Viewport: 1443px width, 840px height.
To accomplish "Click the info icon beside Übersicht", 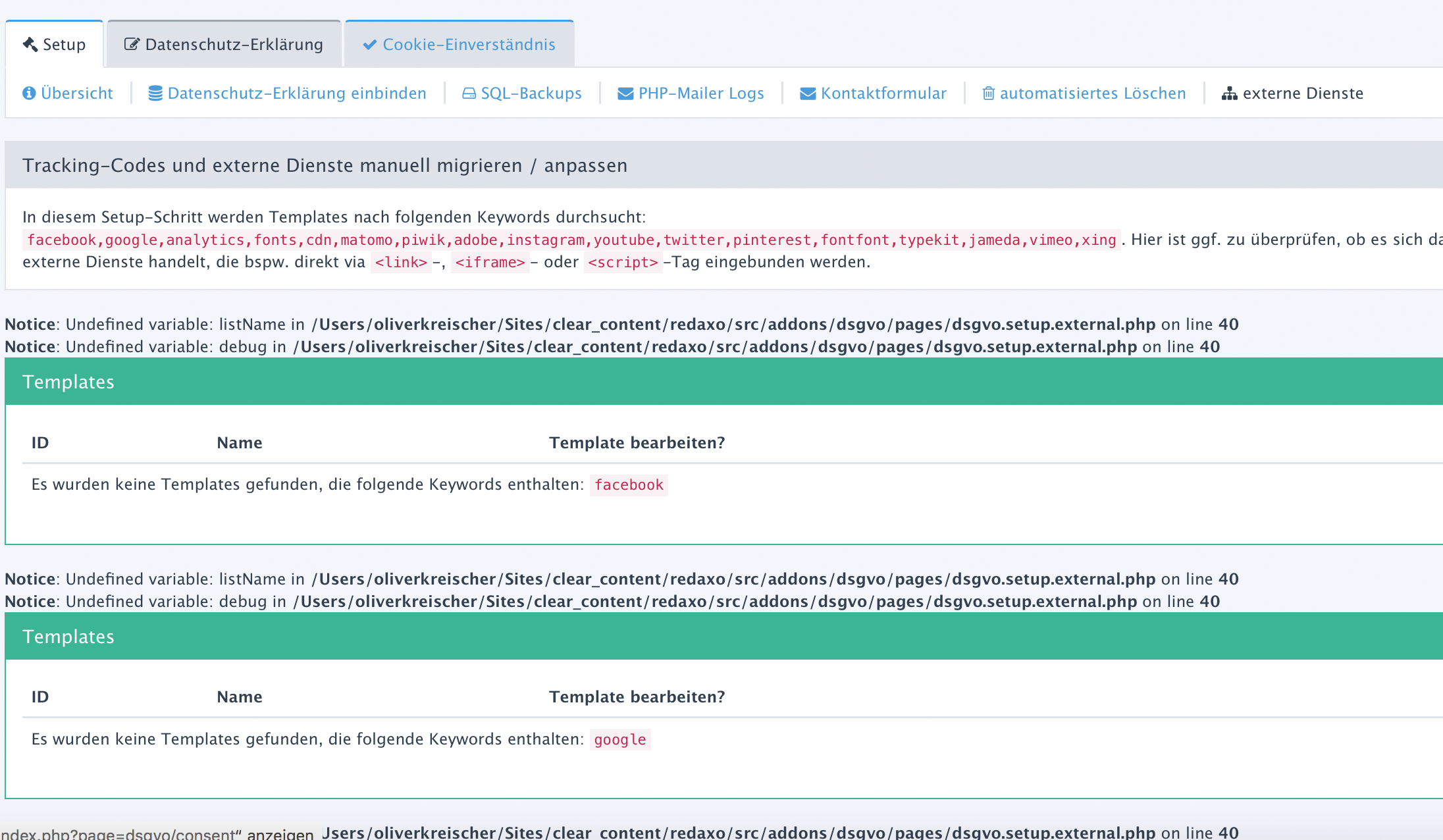I will 29,93.
